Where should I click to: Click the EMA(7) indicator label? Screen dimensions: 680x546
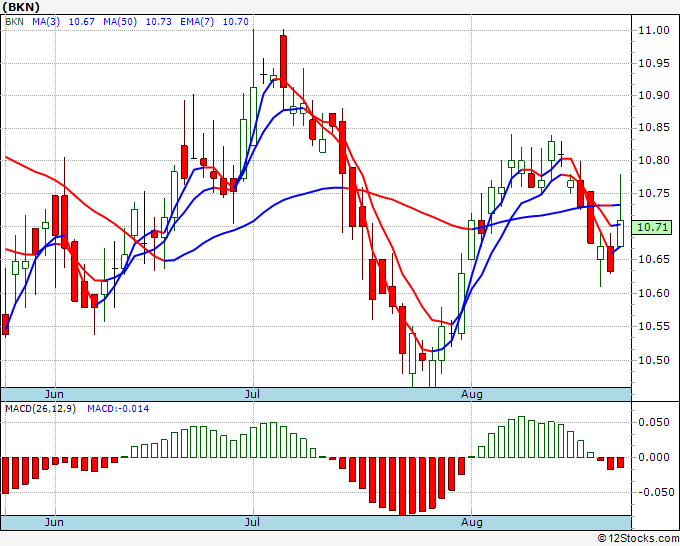pos(197,22)
